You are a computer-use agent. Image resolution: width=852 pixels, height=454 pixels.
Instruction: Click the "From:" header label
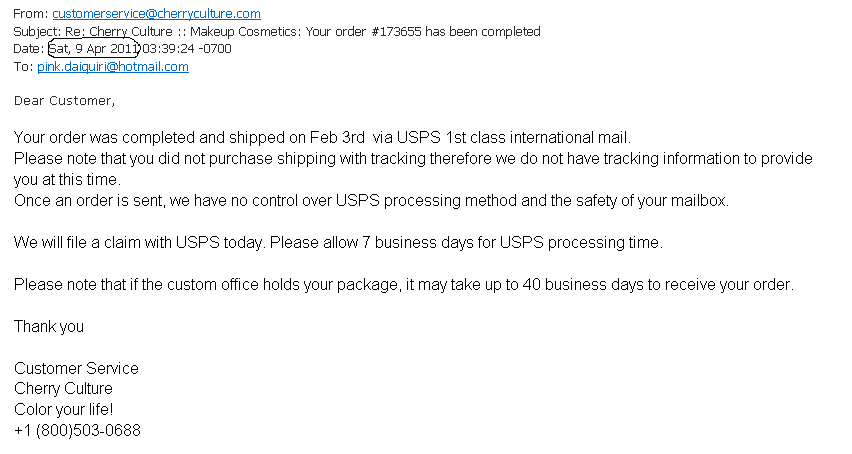[31, 14]
